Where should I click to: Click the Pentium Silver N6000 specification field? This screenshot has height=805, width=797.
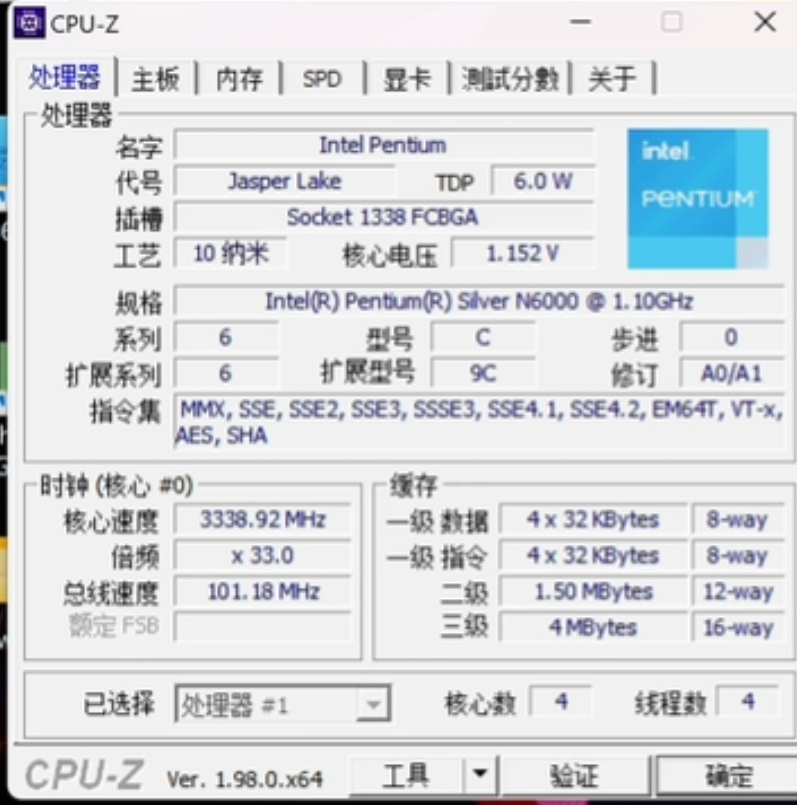[x=479, y=301]
